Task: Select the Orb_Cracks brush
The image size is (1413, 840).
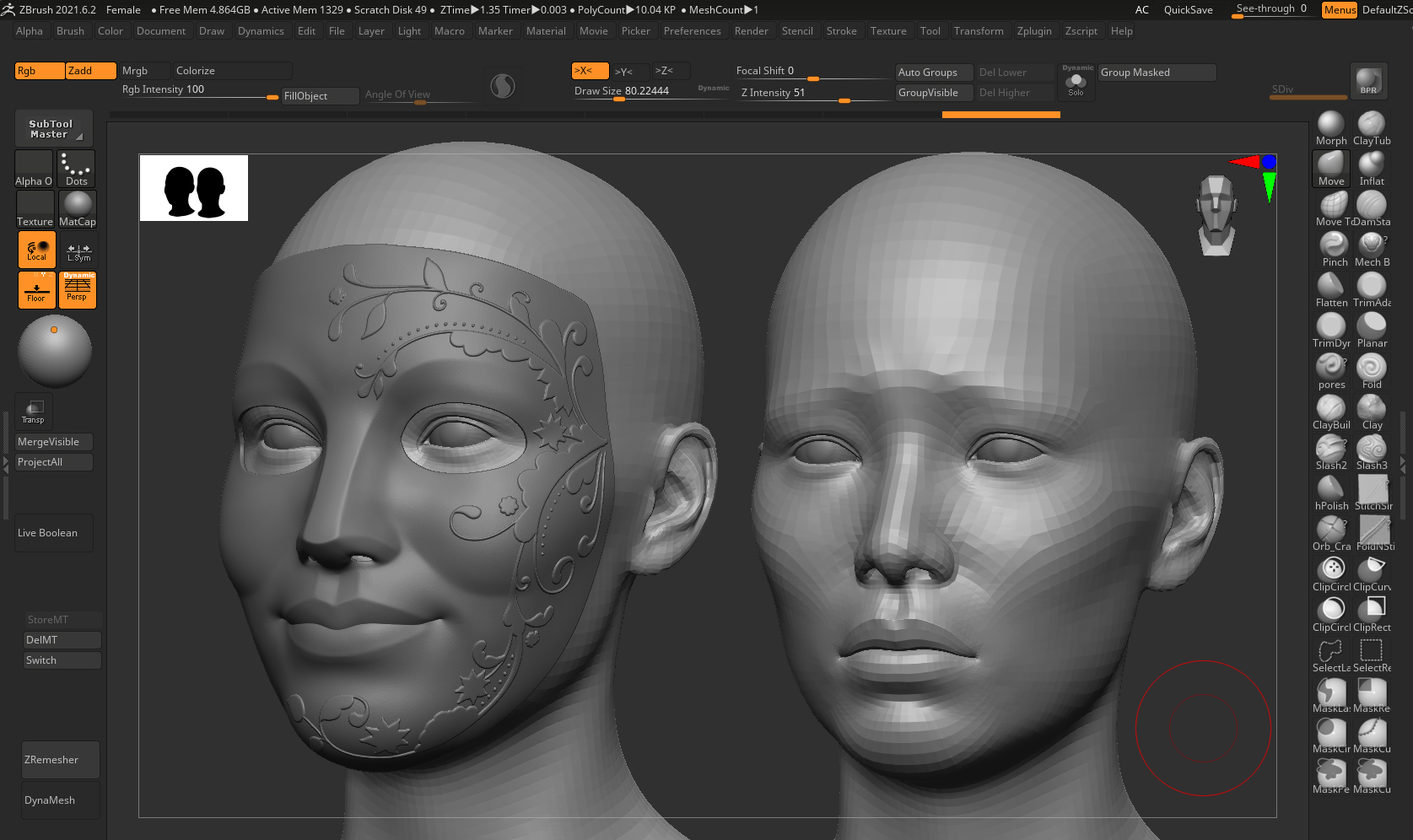Action: pos(1331,534)
